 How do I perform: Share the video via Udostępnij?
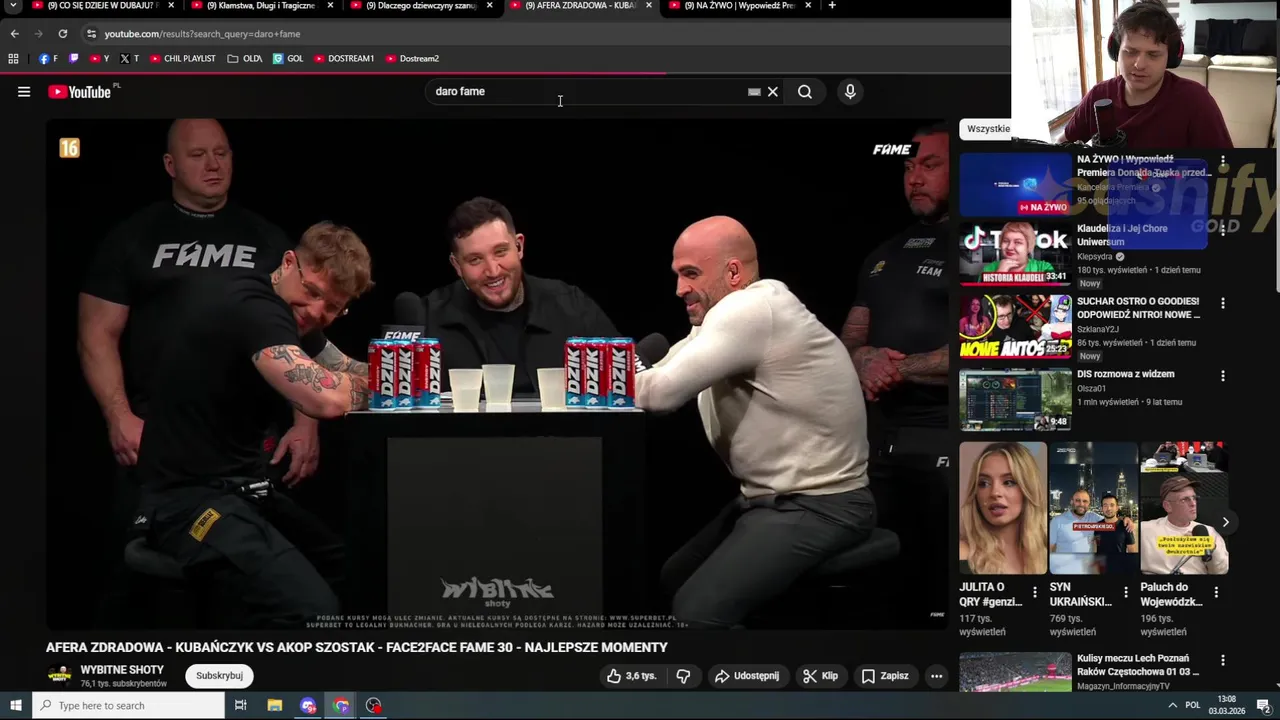[x=746, y=676]
